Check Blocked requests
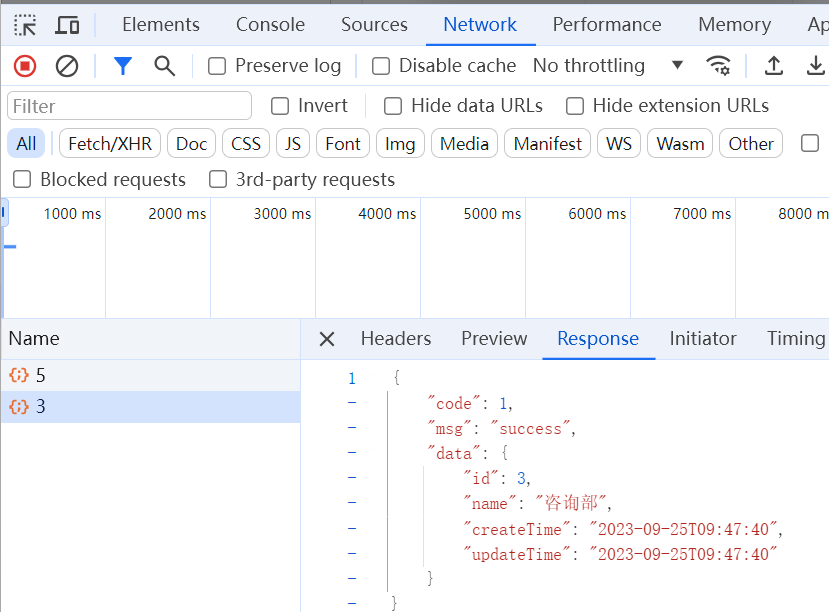 tap(22, 180)
